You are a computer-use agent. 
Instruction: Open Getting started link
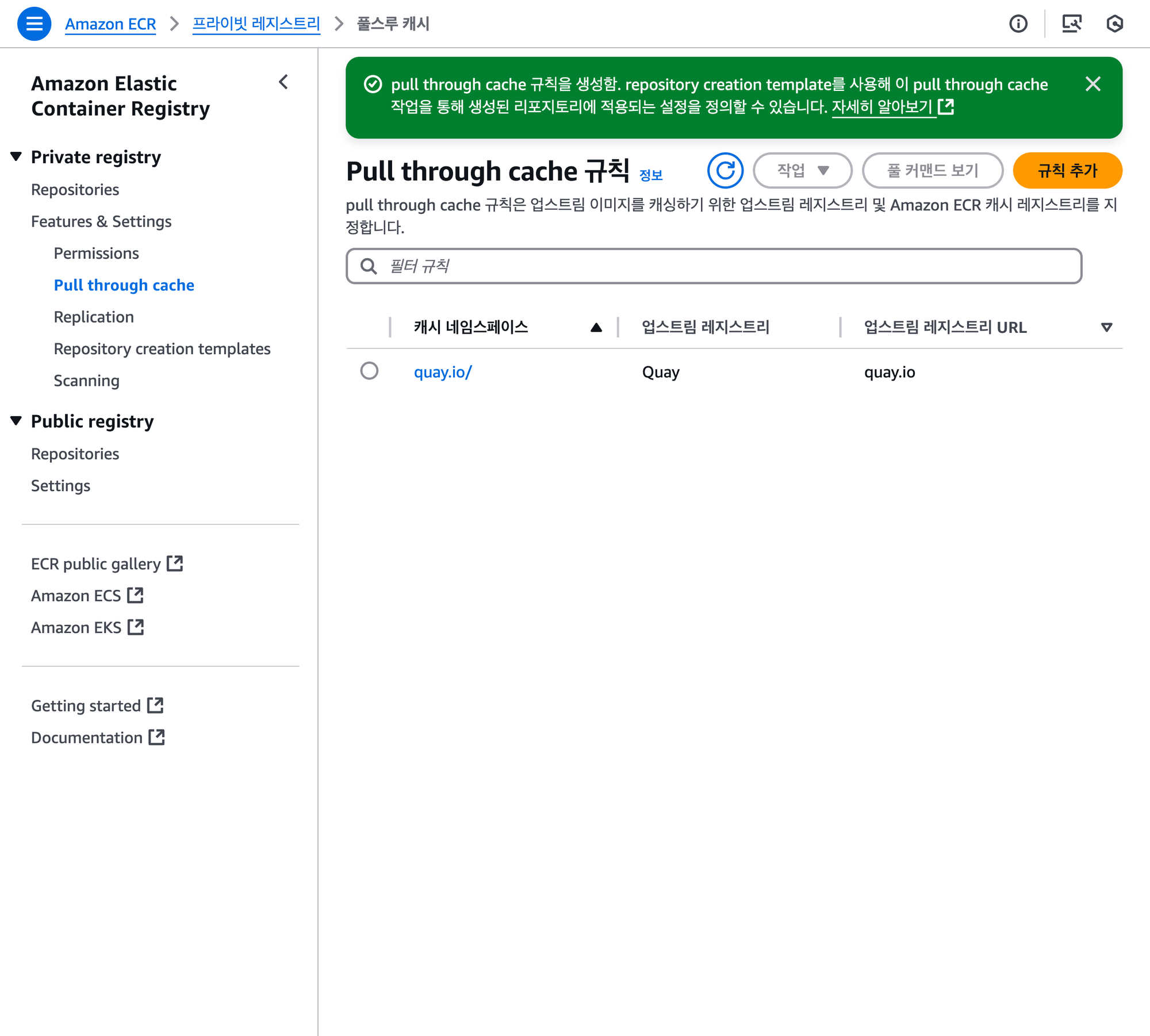(86, 706)
